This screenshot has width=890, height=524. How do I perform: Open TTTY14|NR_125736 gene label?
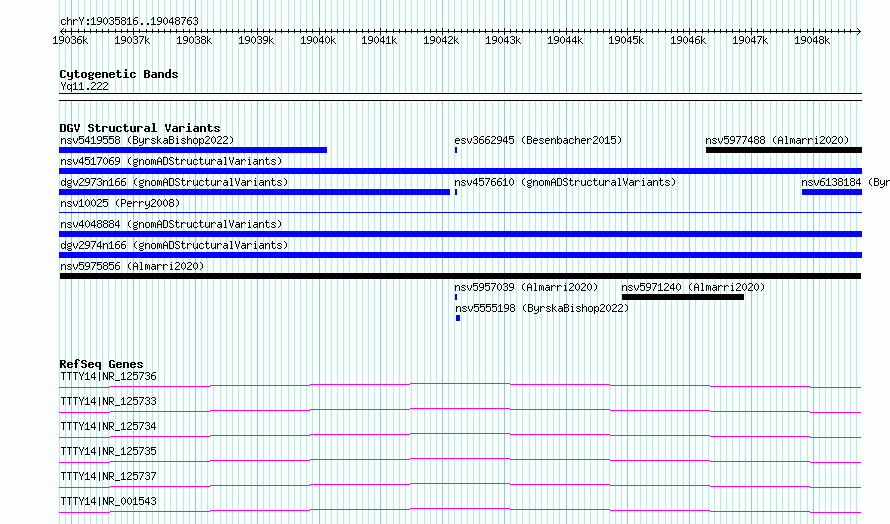click(108, 376)
